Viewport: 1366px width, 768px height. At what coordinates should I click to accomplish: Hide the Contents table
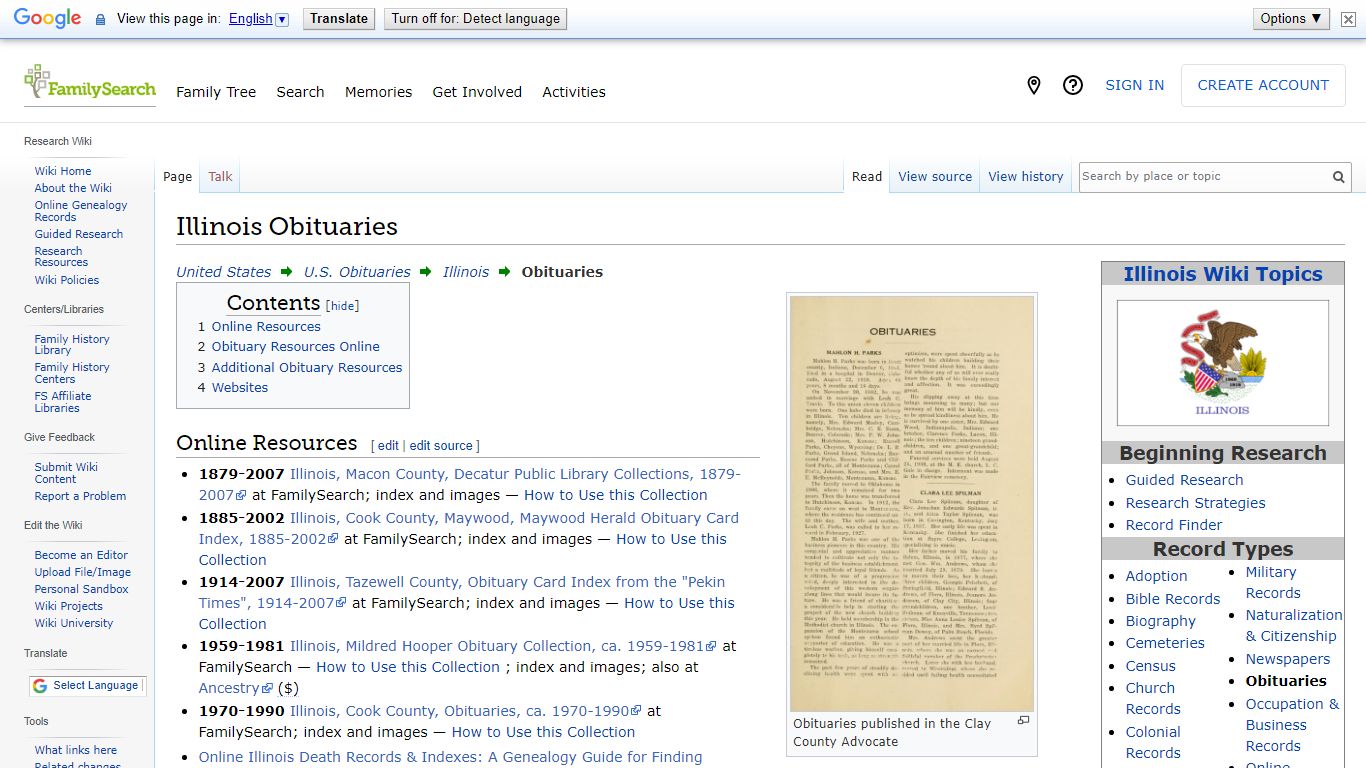[342, 306]
